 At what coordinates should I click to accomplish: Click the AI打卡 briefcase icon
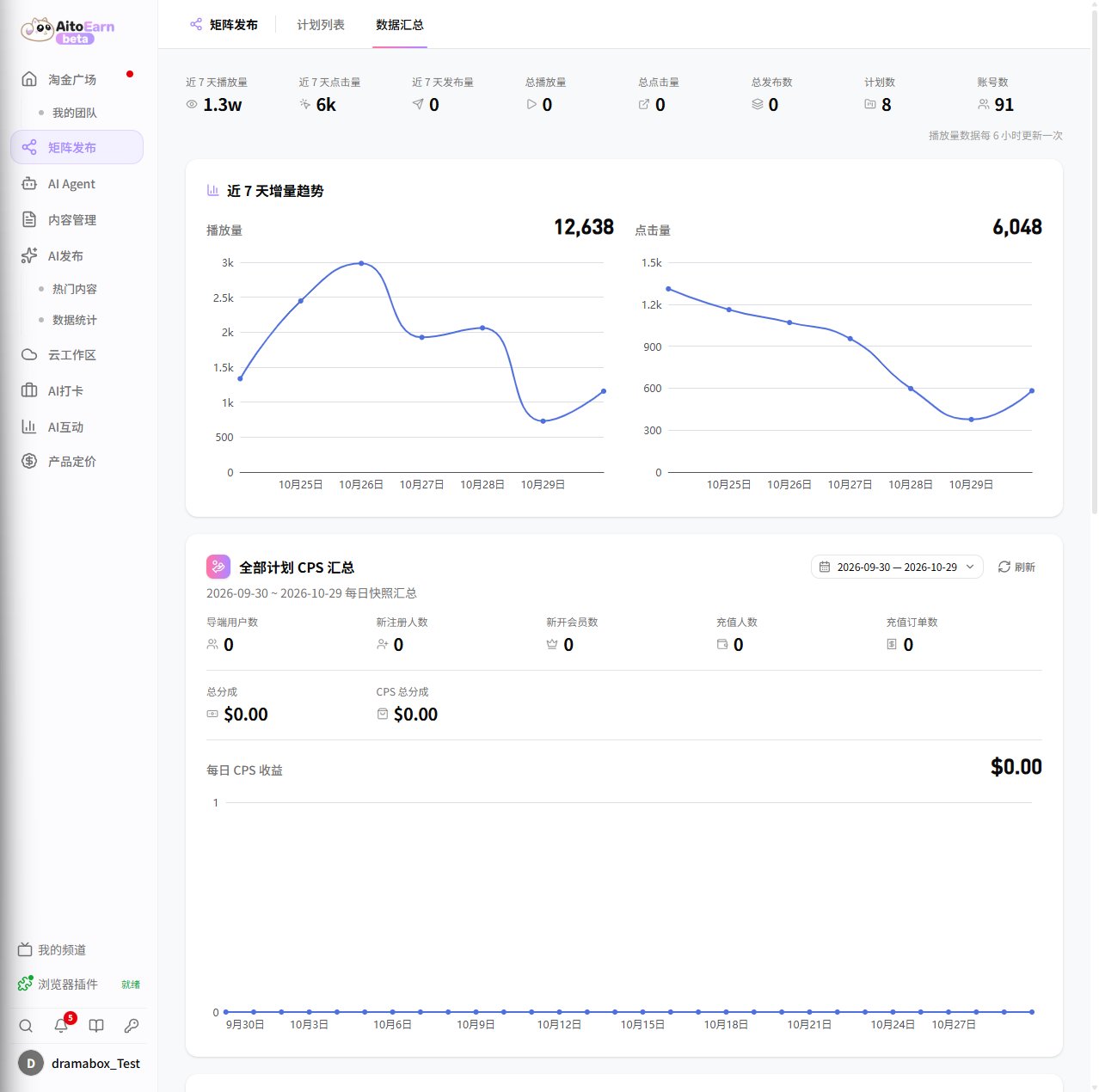tap(29, 390)
